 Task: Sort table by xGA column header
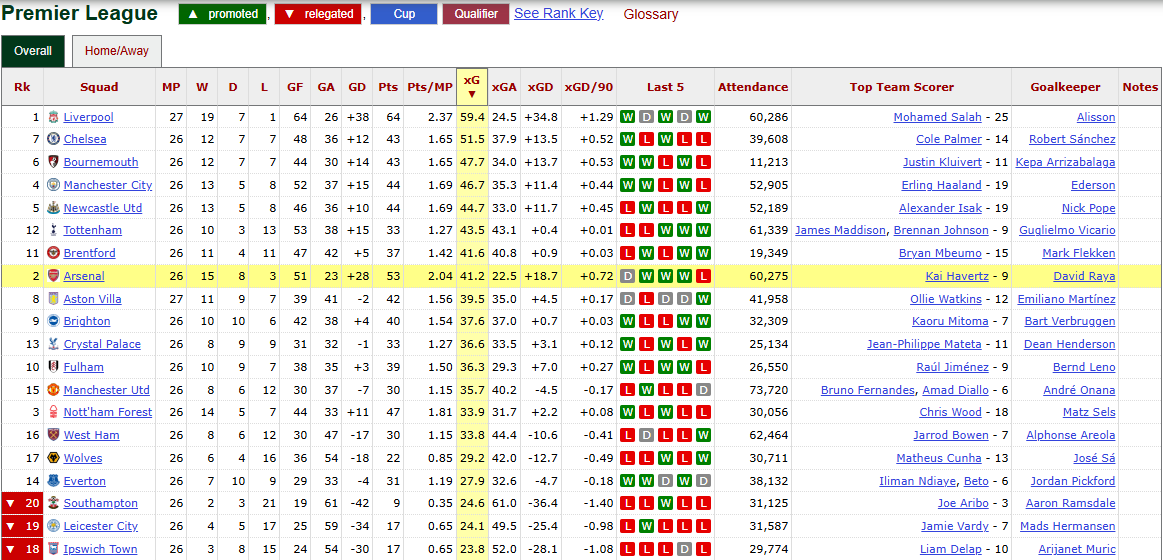pyautogui.click(x=504, y=87)
